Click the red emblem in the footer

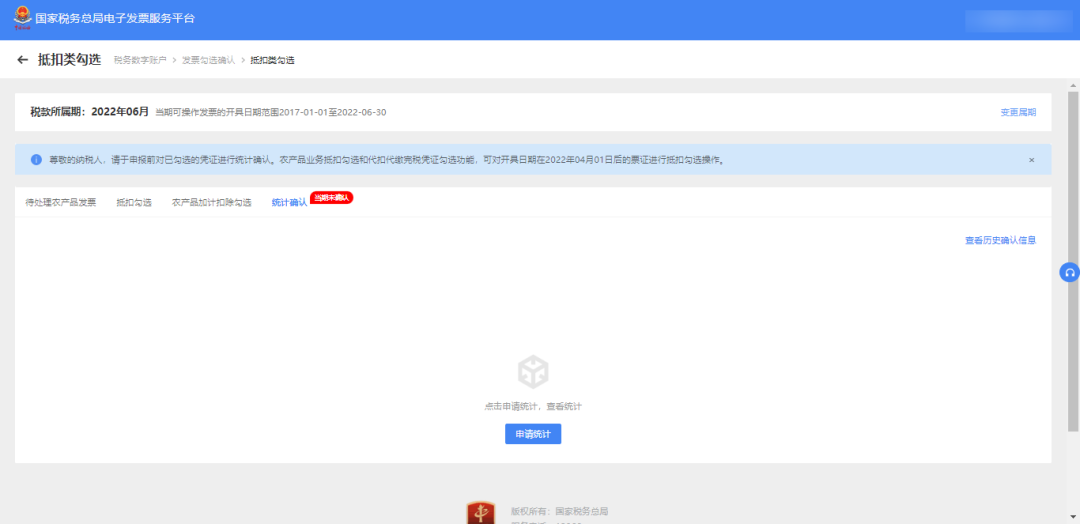point(480,514)
